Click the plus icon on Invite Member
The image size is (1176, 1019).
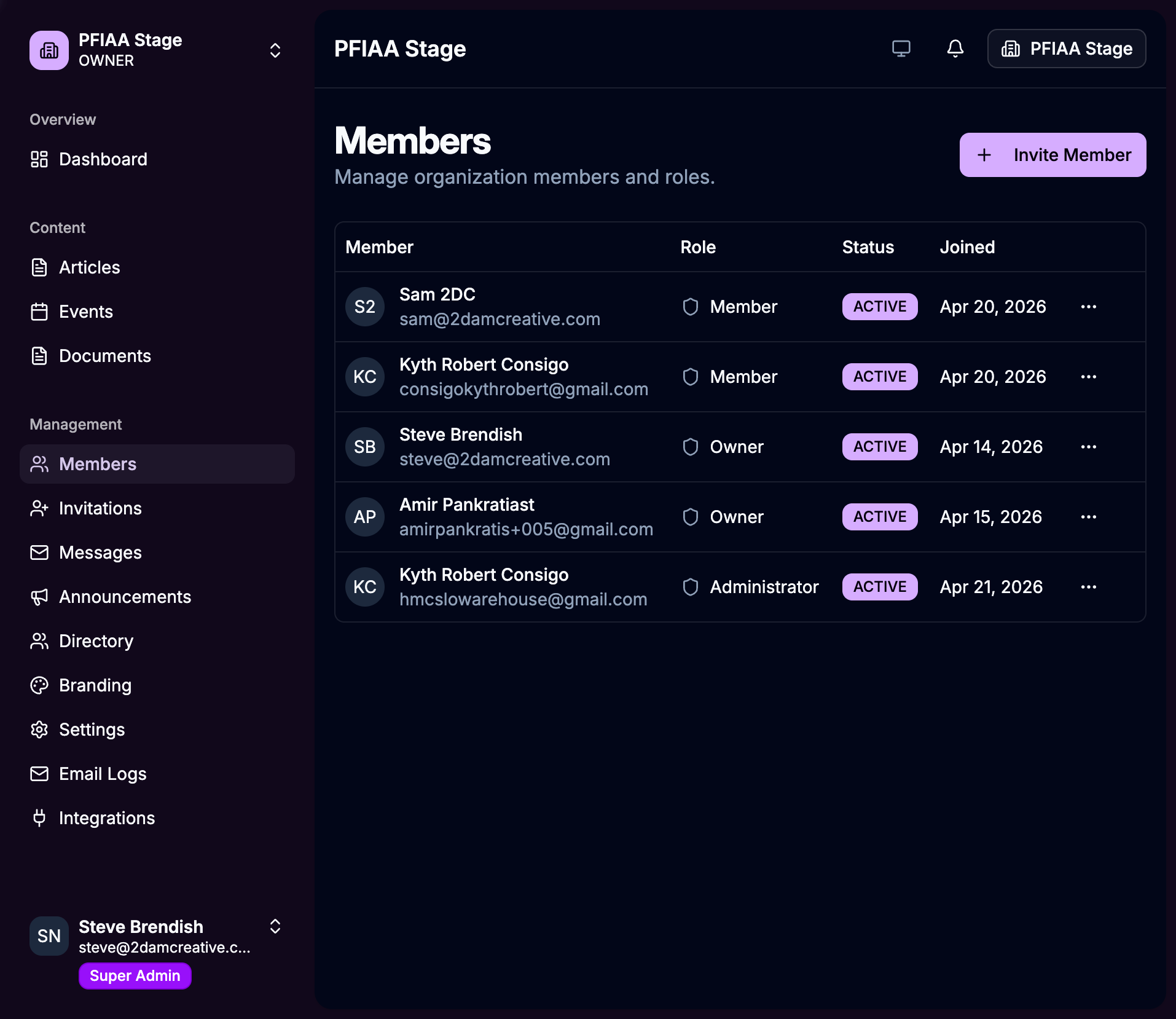click(x=984, y=155)
